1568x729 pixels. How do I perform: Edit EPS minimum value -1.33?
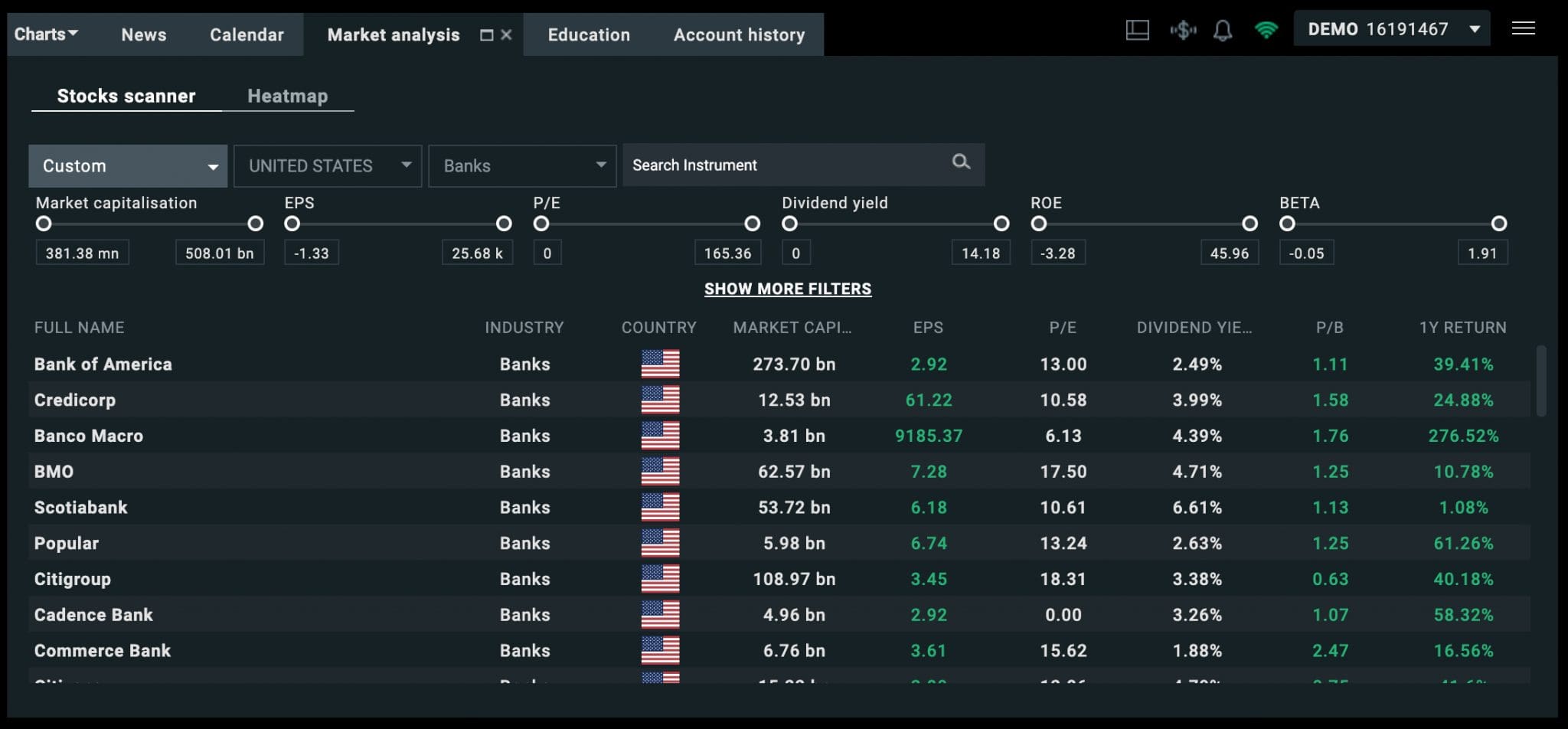click(312, 253)
